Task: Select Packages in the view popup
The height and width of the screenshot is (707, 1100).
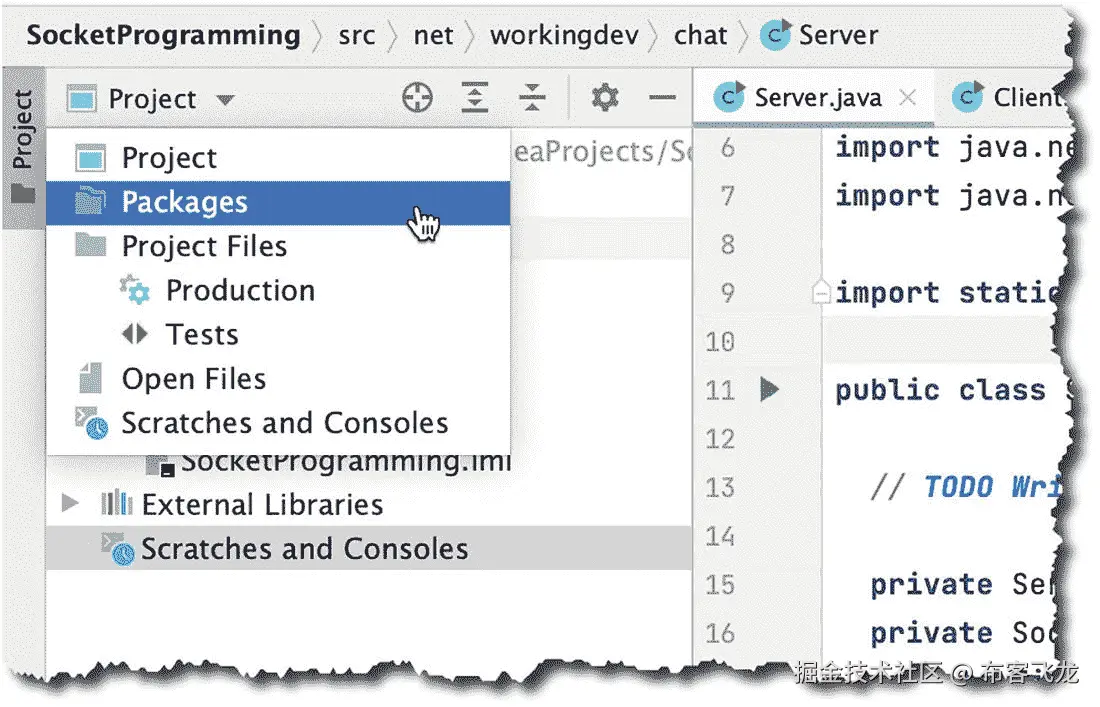Action: click(184, 202)
